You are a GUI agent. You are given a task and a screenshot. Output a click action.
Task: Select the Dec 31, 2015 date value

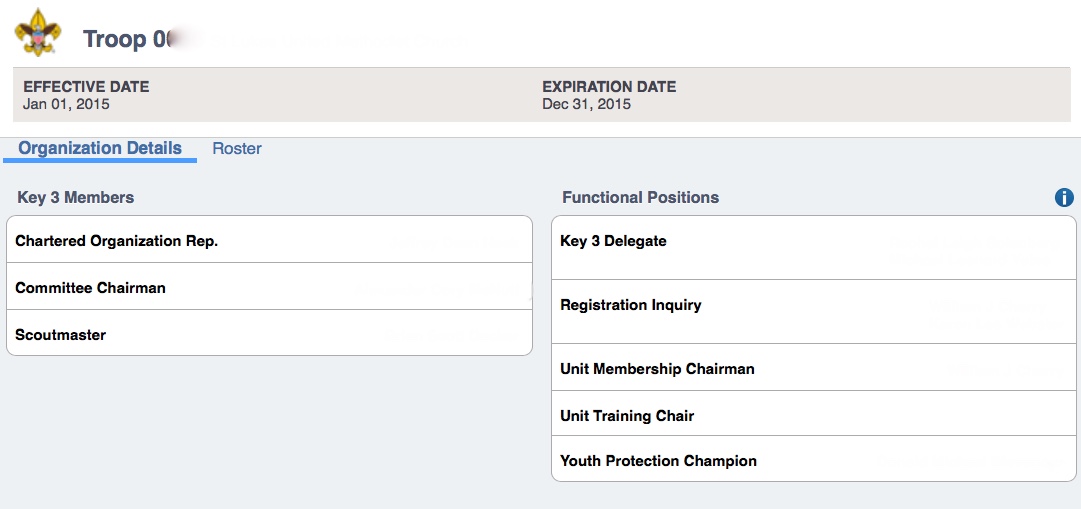[586, 104]
